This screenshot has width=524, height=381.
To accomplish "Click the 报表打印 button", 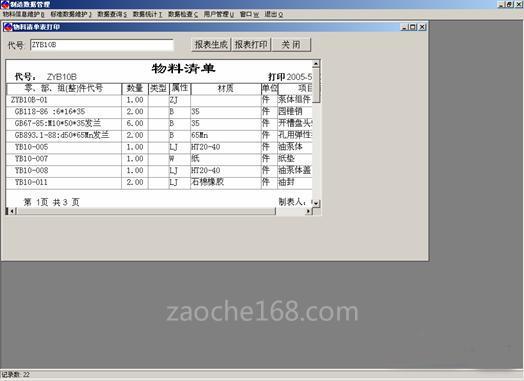I will 251,45.
